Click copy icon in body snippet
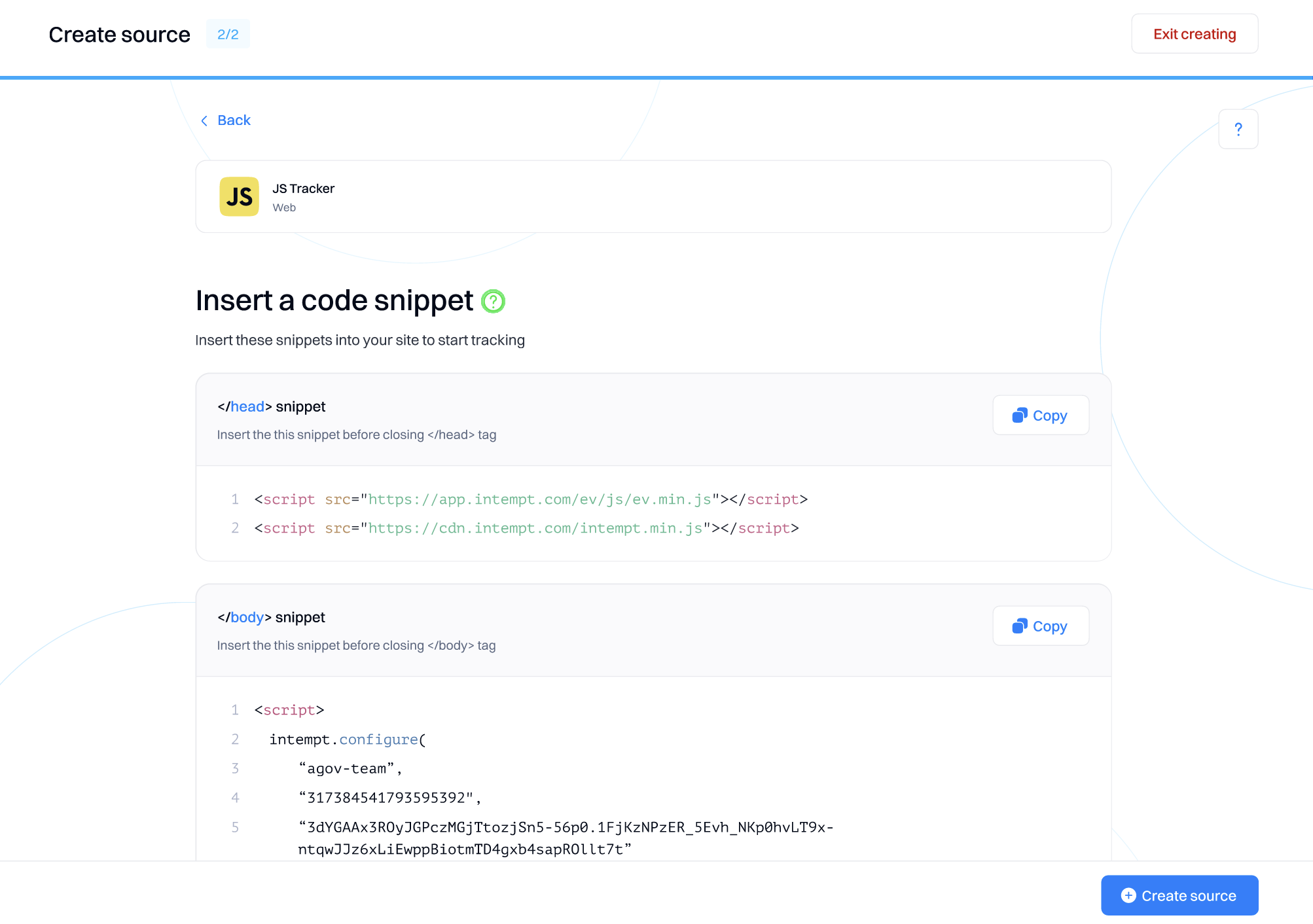 [1019, 626]
